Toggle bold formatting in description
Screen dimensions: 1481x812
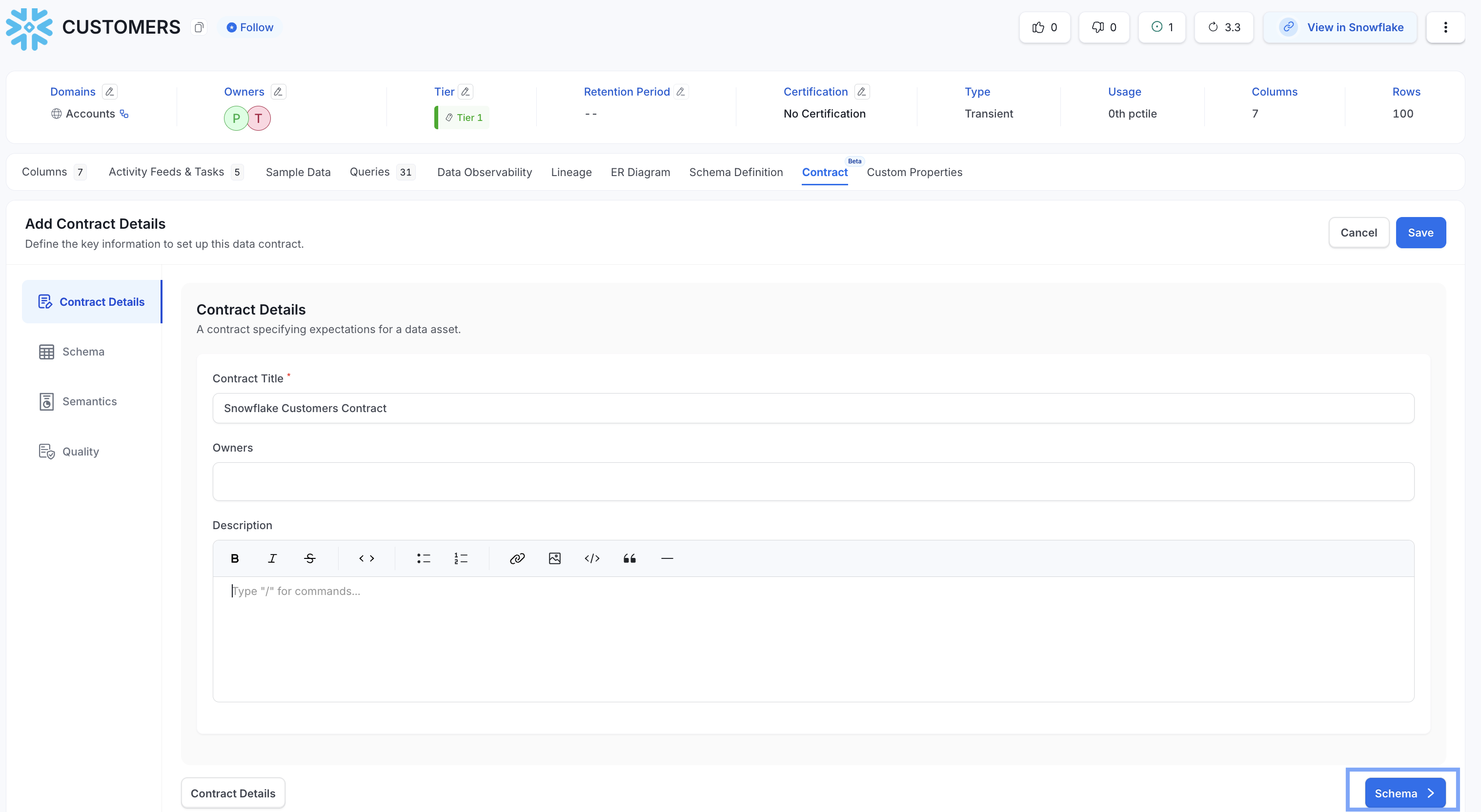[x=235, y=558]
